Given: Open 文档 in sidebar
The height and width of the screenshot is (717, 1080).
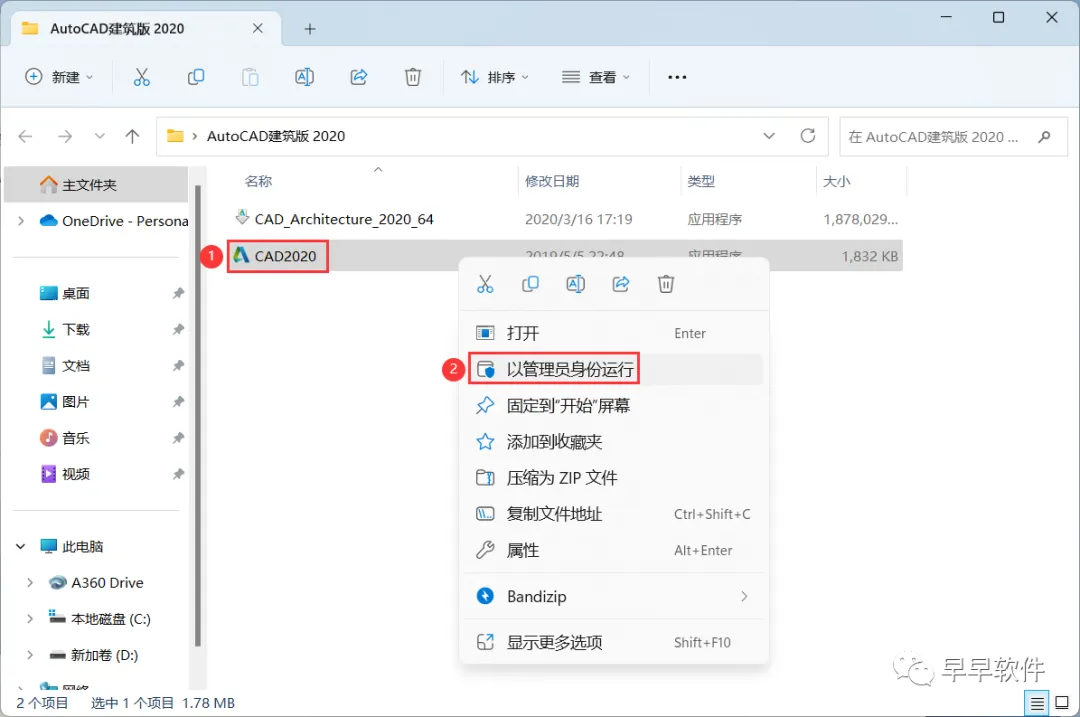Looking at the screenshot, I should click(76, 366).
